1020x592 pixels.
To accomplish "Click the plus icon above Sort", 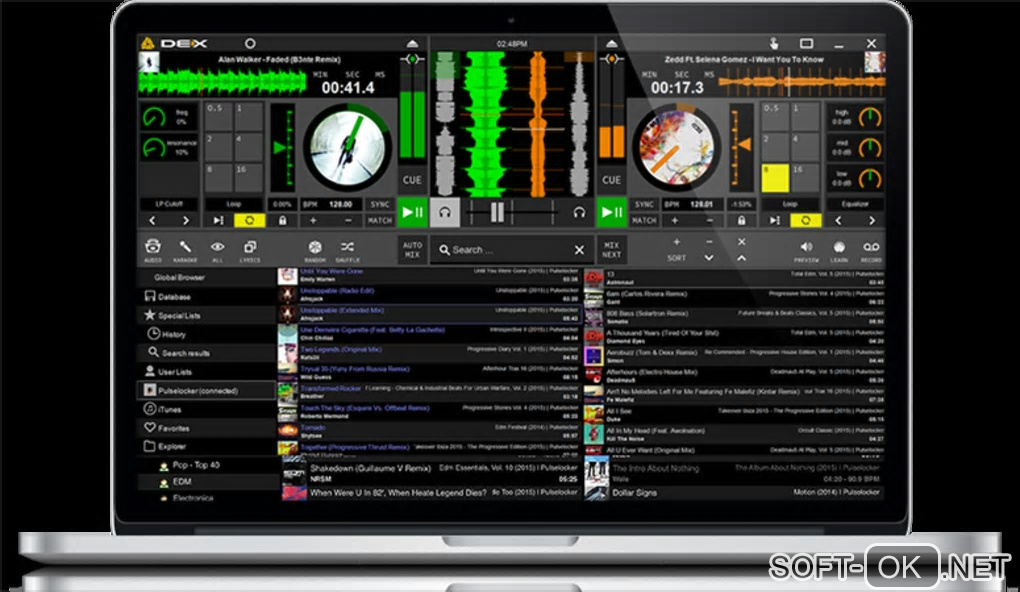I will (x=677, y=242).
